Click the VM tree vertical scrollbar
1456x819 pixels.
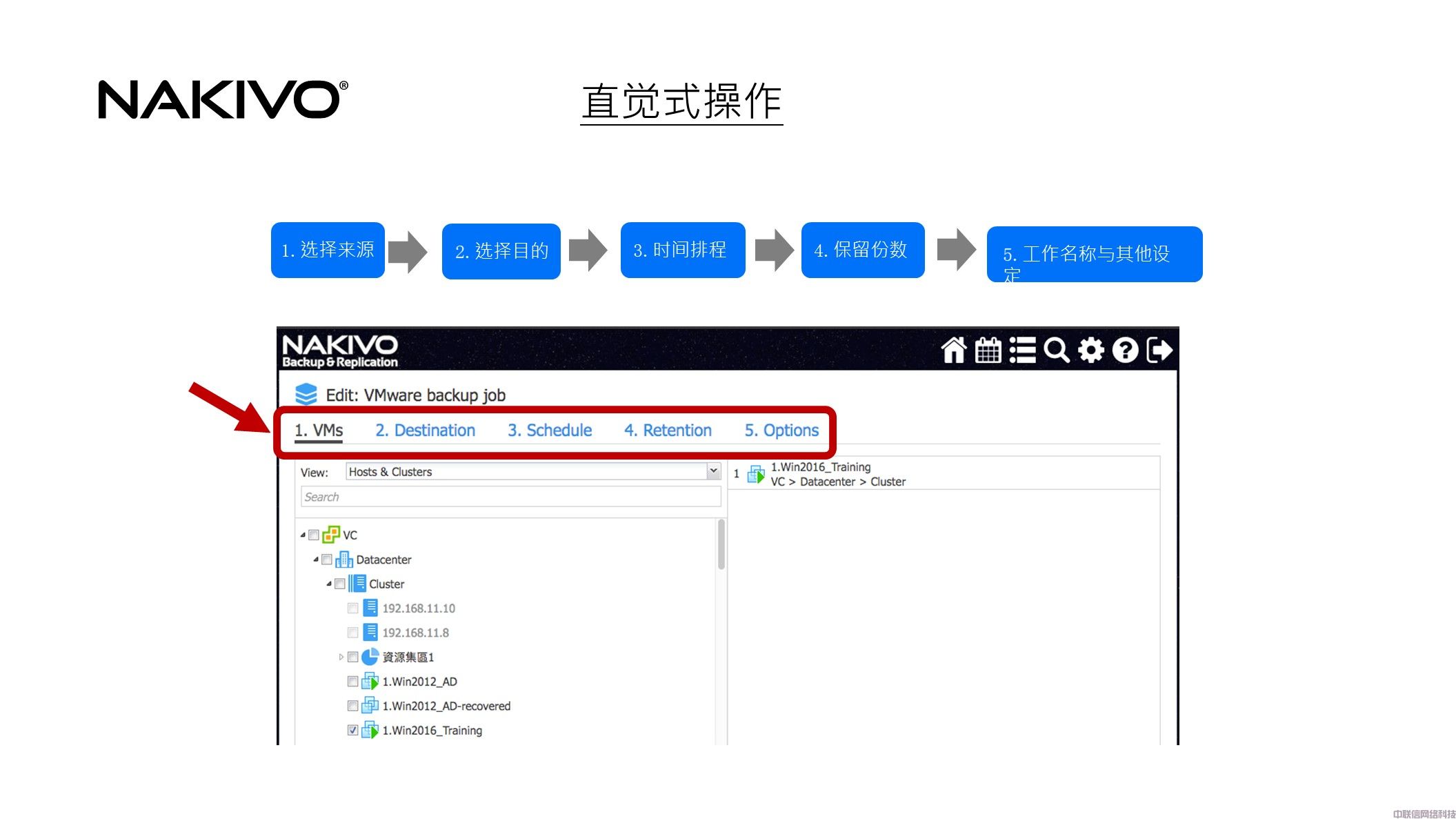721,545
